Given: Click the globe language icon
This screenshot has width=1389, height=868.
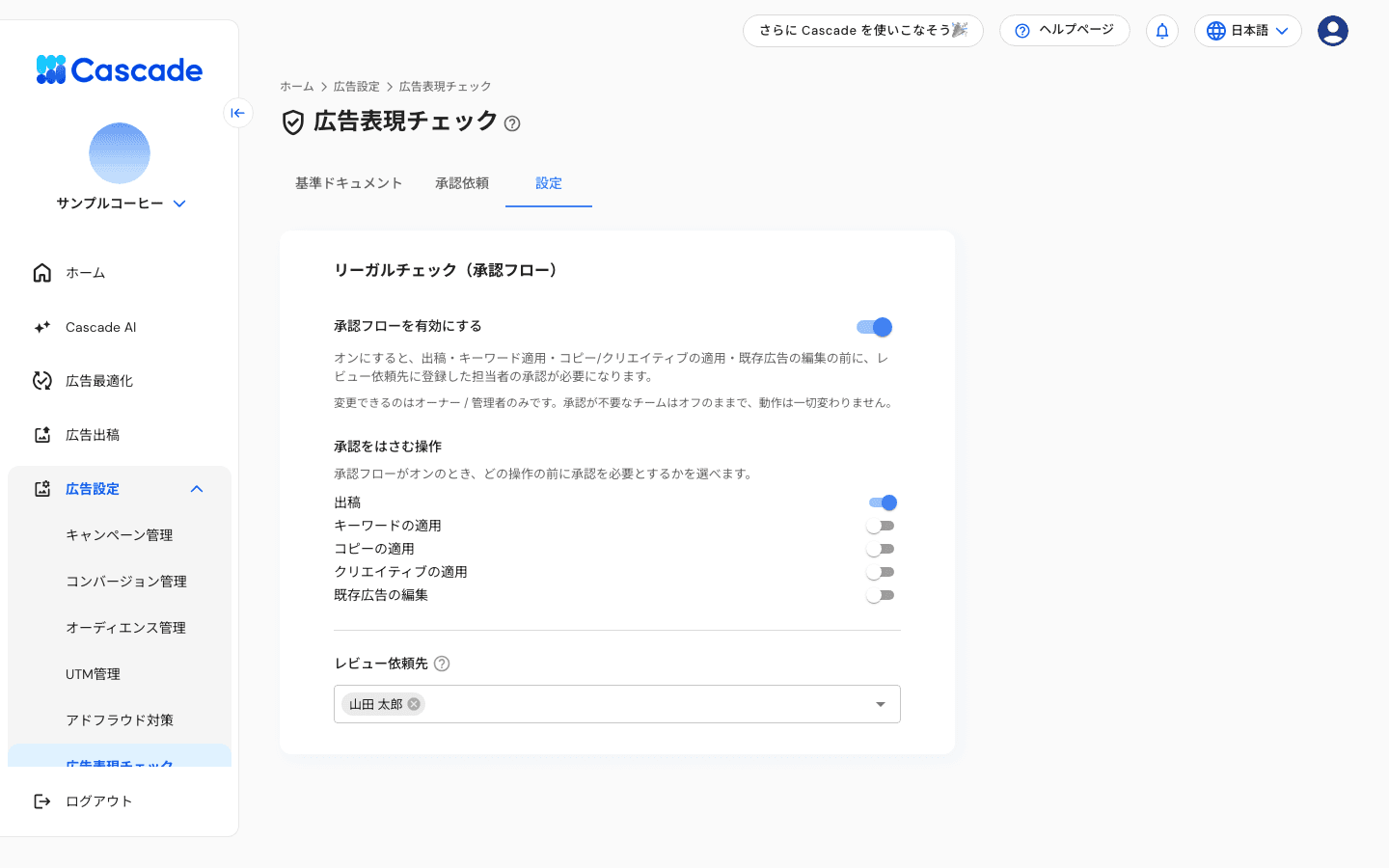Looking at the screenshot, I should (1216, 31).
